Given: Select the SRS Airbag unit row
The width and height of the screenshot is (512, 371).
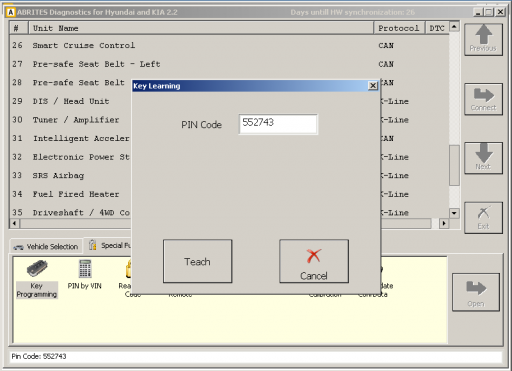Looking at the screenshot, I should 71,175.
